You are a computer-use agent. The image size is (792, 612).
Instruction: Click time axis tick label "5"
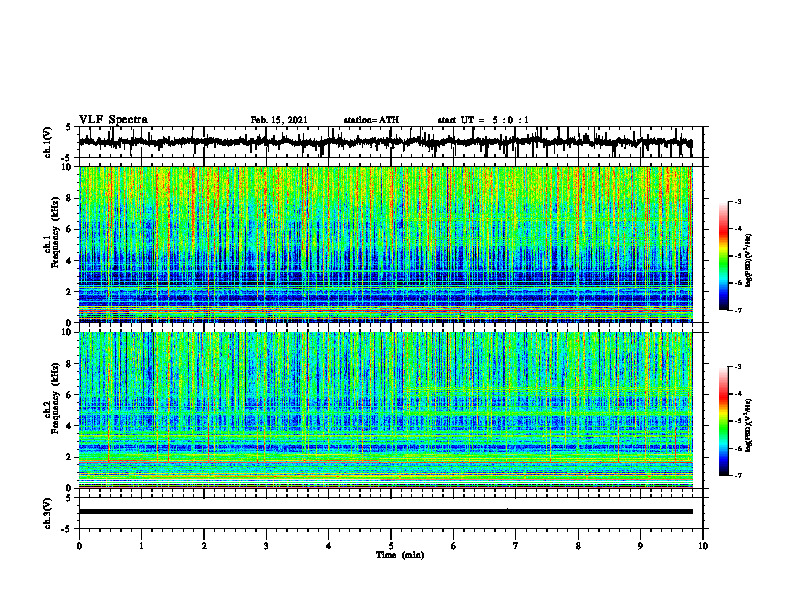tap(391, 546)
